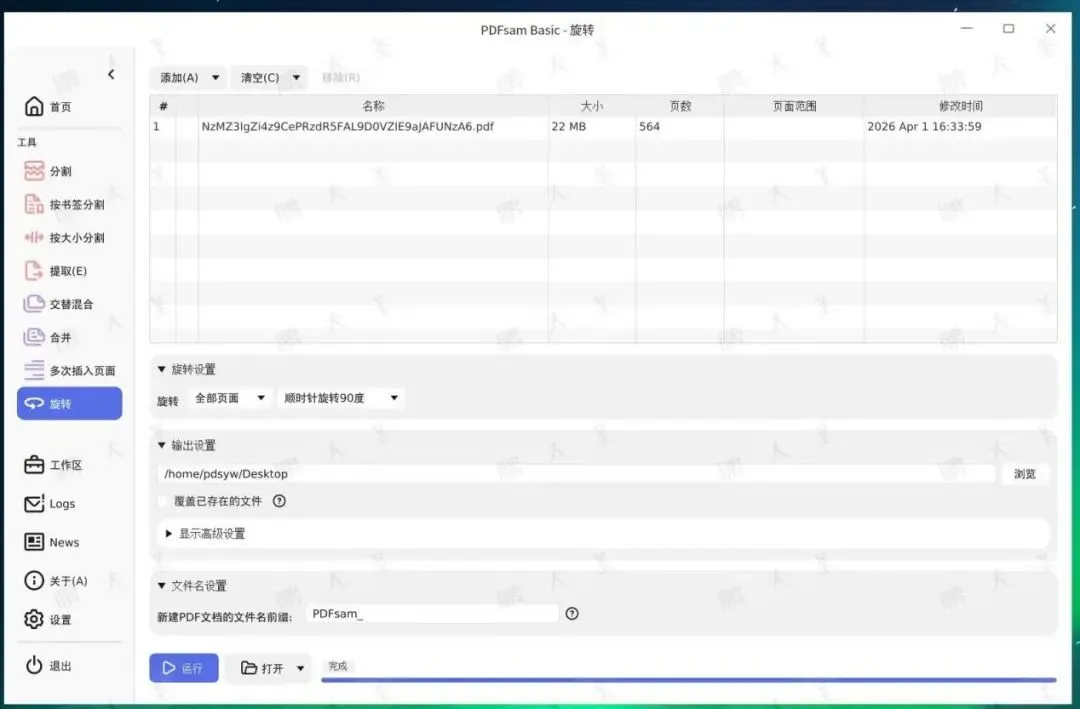
Task: Click the 清空(C) clear button
Action: pyautogui.click(x=260, y=77)
